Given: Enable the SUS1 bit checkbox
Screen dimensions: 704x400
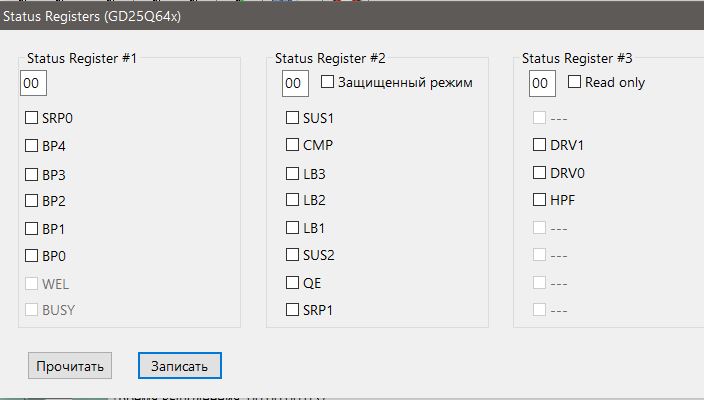Looking at the screenshot, I should click(x=293, y=118).
